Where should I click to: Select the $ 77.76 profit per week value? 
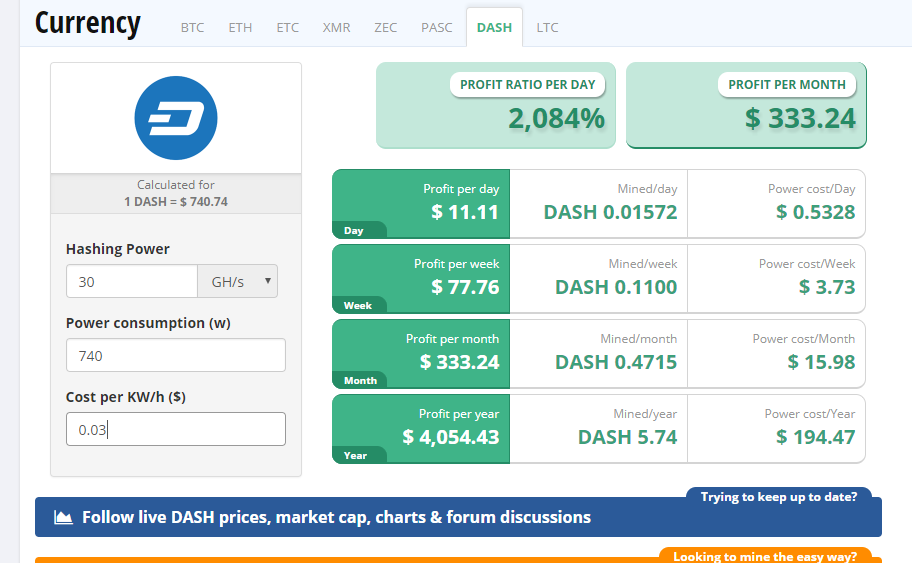pos(465,287)
